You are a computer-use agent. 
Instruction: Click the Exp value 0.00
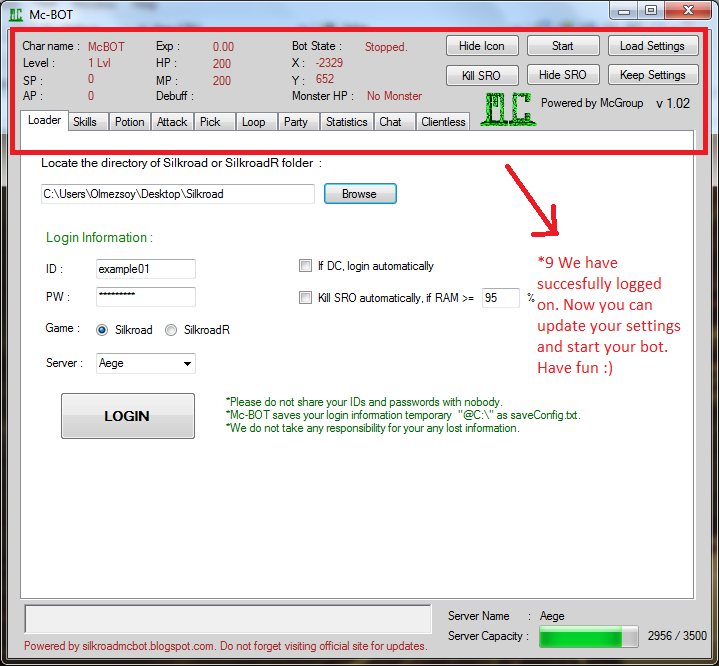(x=223, y=47)
